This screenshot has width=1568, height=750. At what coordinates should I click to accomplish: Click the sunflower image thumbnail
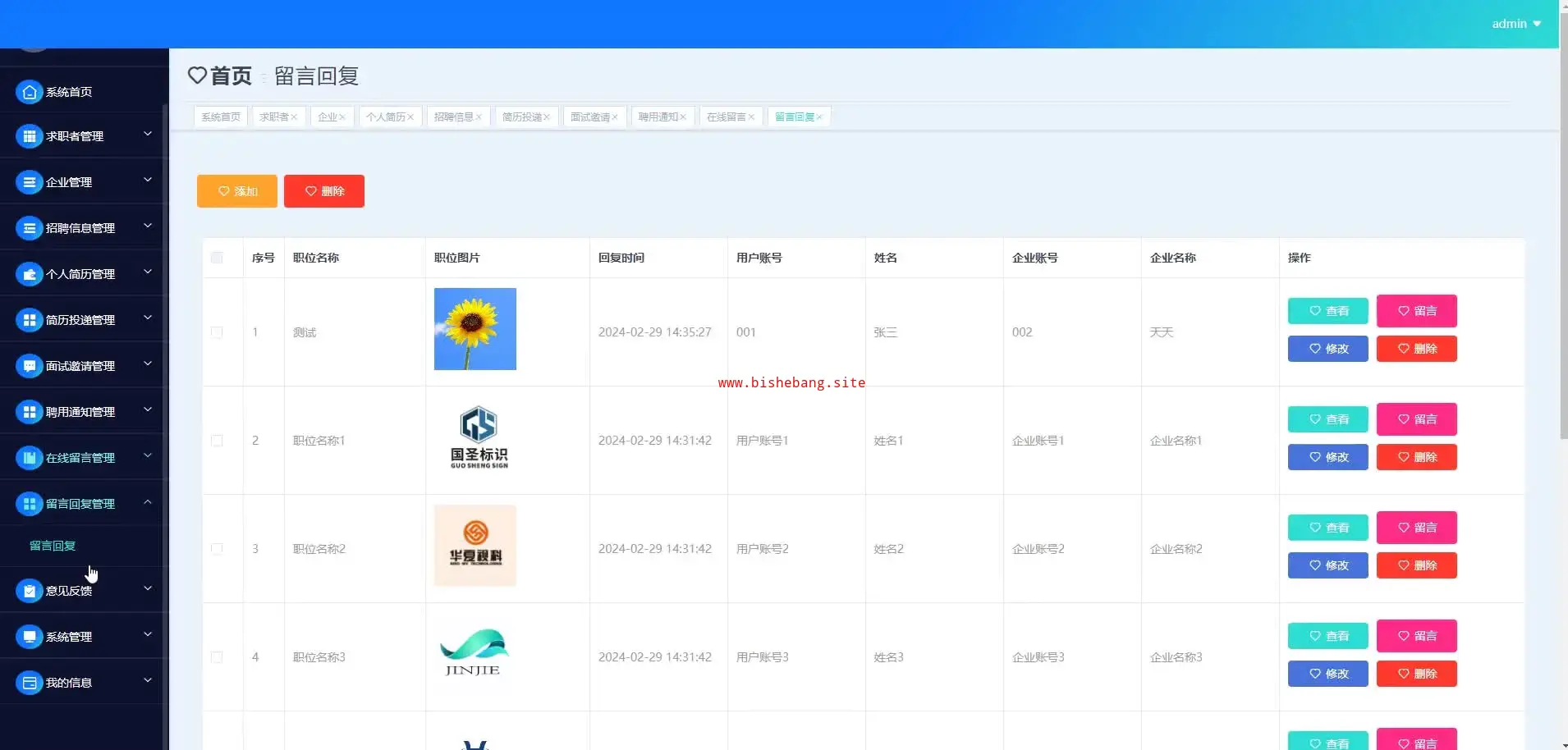click(x=475, y=329)
